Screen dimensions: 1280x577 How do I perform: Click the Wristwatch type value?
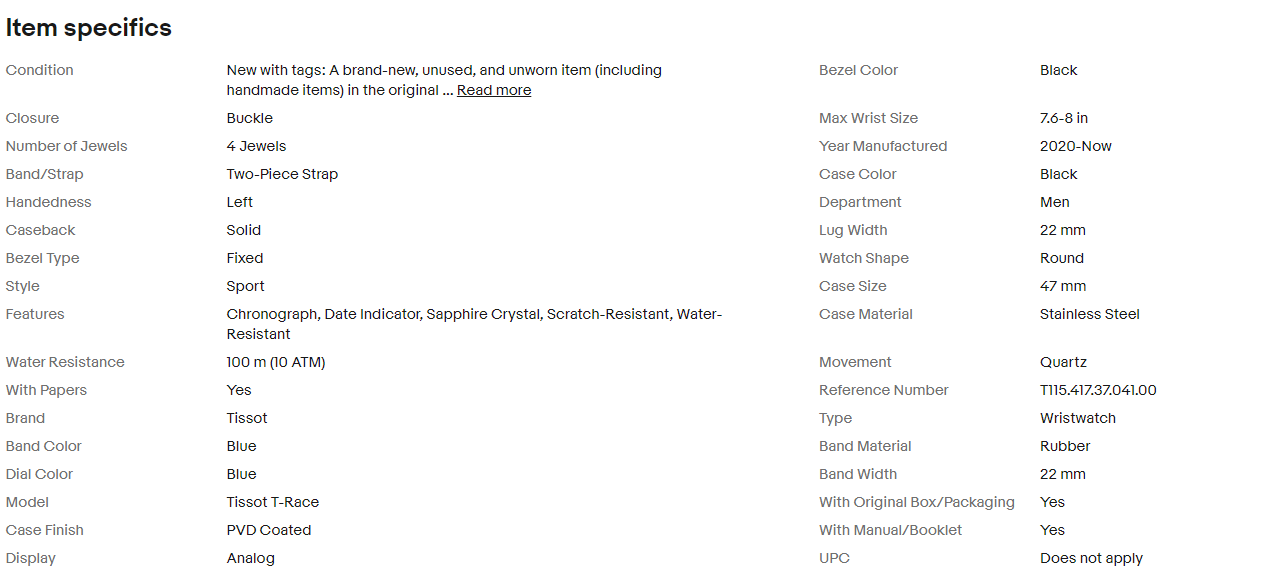pyautogui.click(x=1078, y=418)
